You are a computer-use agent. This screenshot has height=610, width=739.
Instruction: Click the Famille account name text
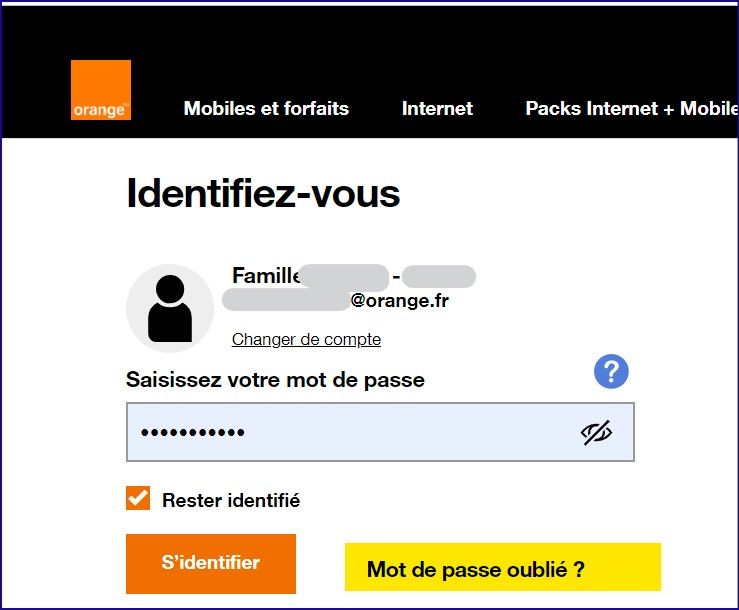click(266, 275)
